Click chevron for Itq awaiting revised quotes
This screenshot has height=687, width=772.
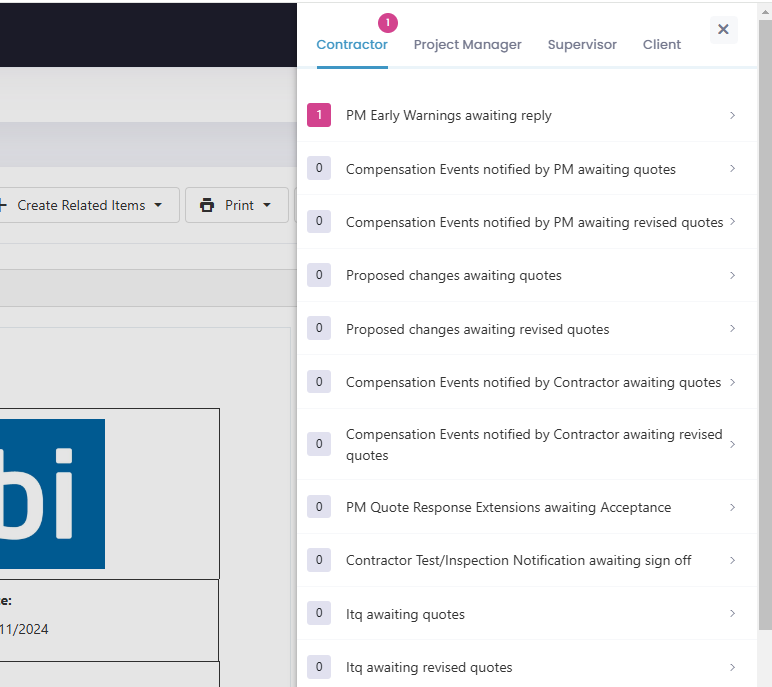point(732,667)
